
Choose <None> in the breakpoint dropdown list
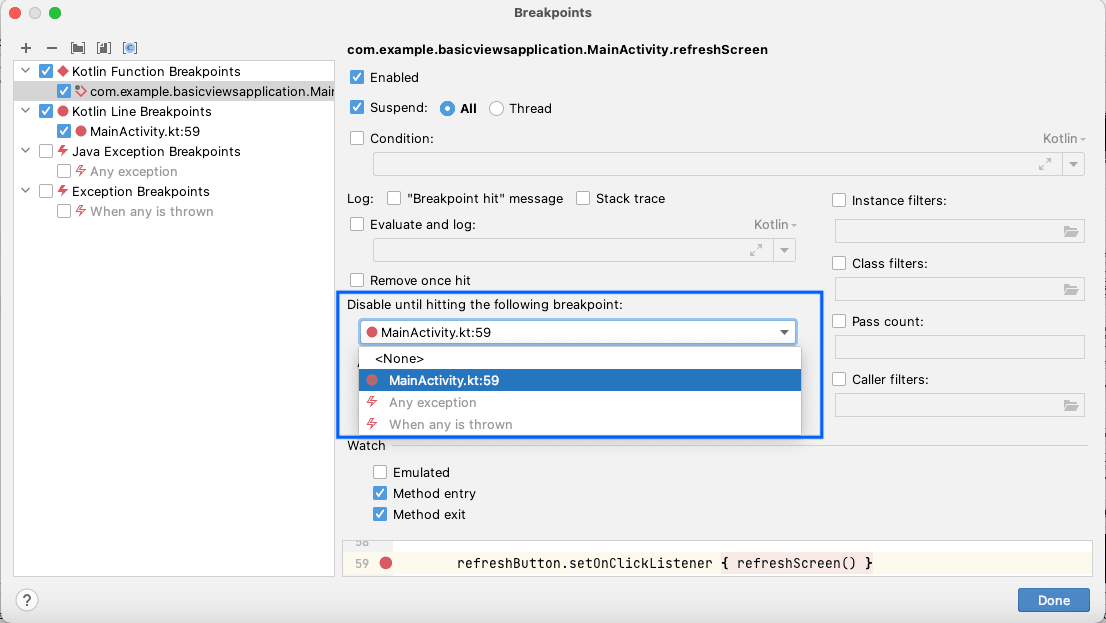580,358
